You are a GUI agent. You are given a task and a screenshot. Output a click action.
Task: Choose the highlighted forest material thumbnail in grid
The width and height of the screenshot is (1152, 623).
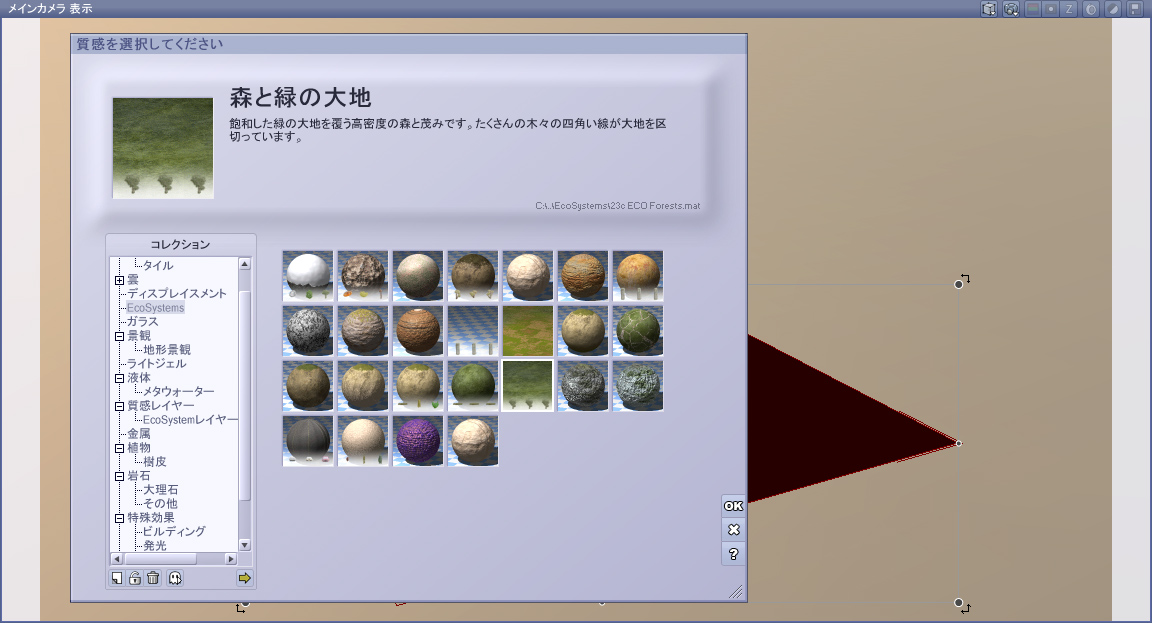pyautogui.click(x=528, y=386)
